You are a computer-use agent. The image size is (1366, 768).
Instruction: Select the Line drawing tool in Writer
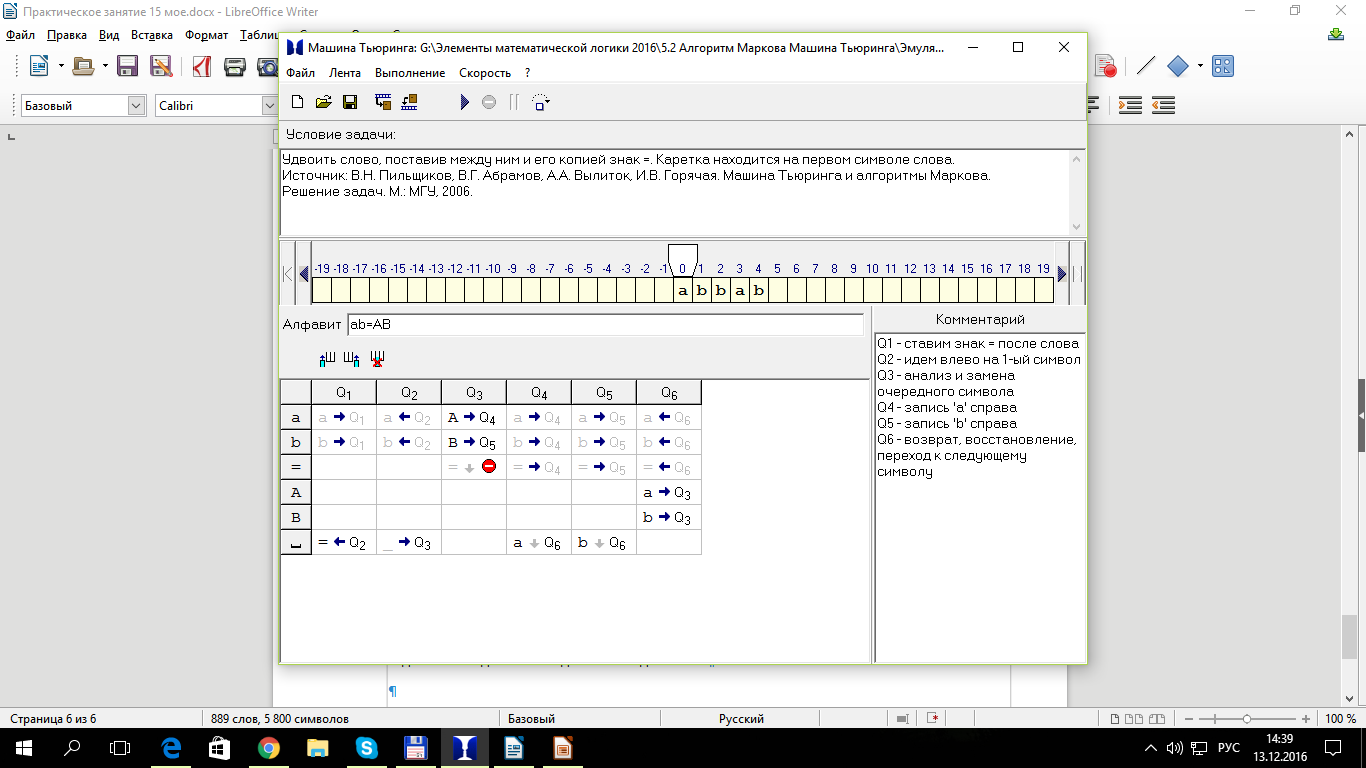(1146, 66)
